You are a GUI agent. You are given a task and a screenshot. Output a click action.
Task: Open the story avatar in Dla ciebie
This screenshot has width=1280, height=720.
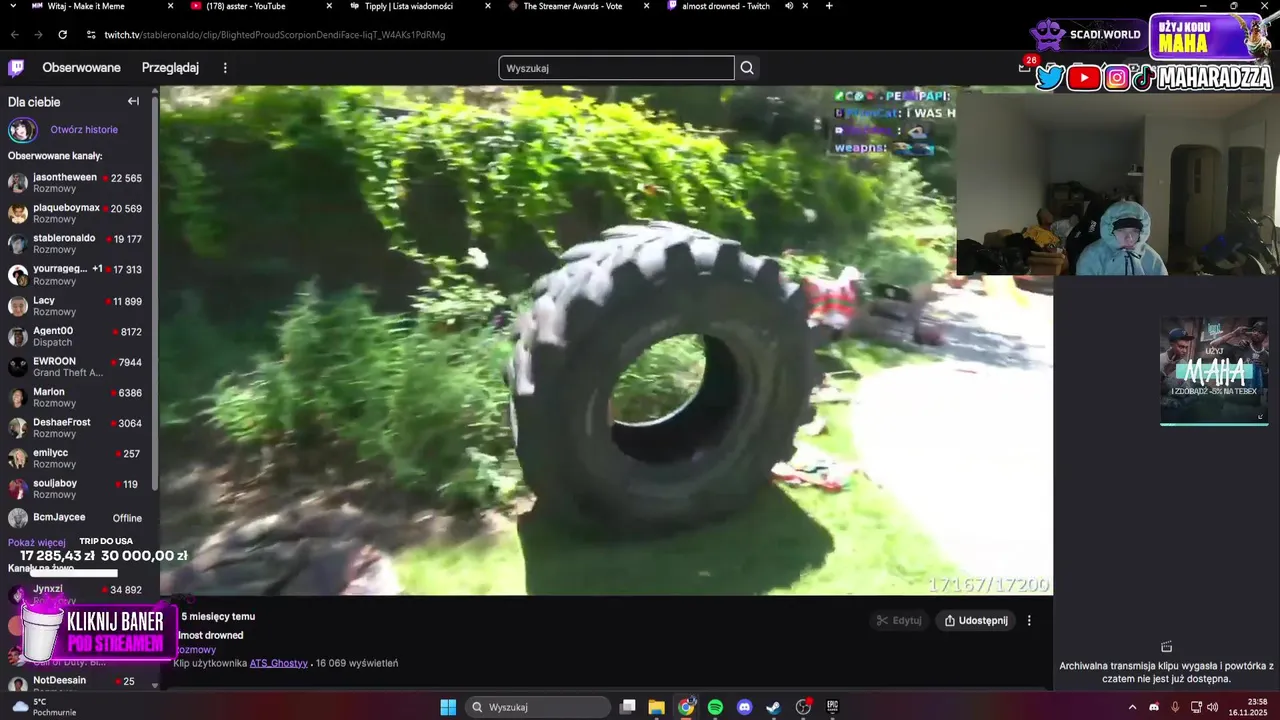coord(22,130)
